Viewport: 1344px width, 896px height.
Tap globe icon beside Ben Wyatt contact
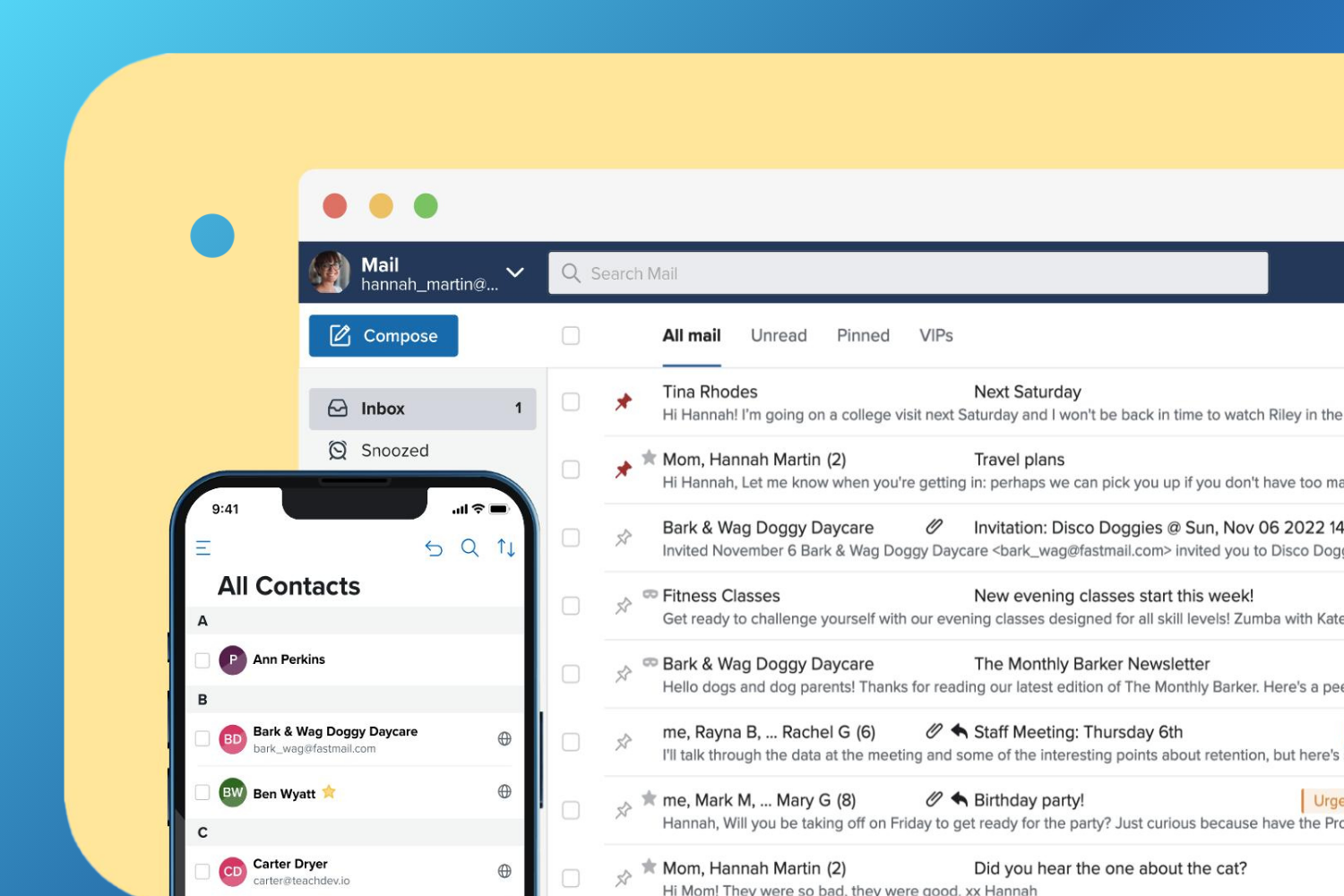click(504, 791)
